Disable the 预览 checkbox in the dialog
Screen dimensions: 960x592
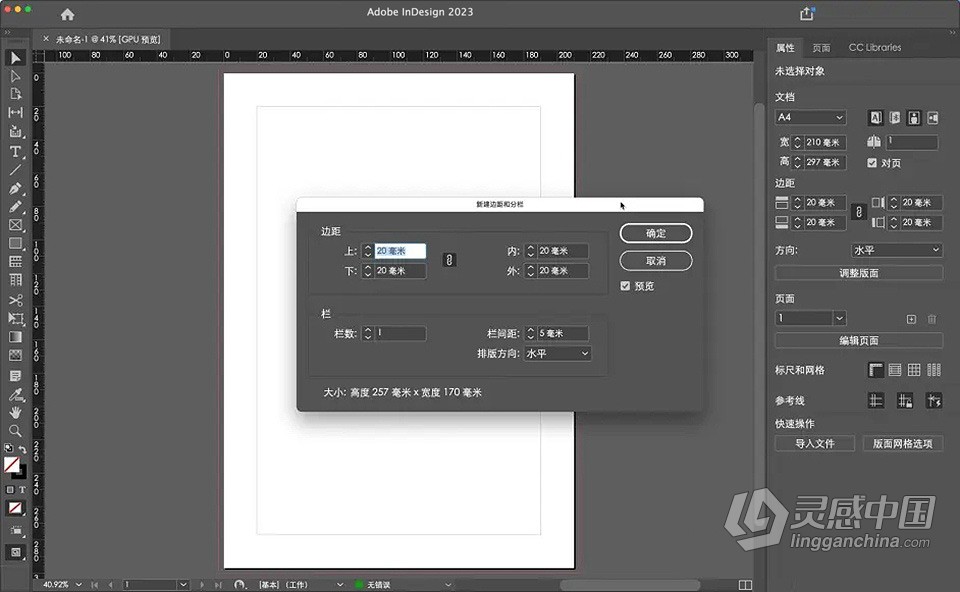coord(625,284)
